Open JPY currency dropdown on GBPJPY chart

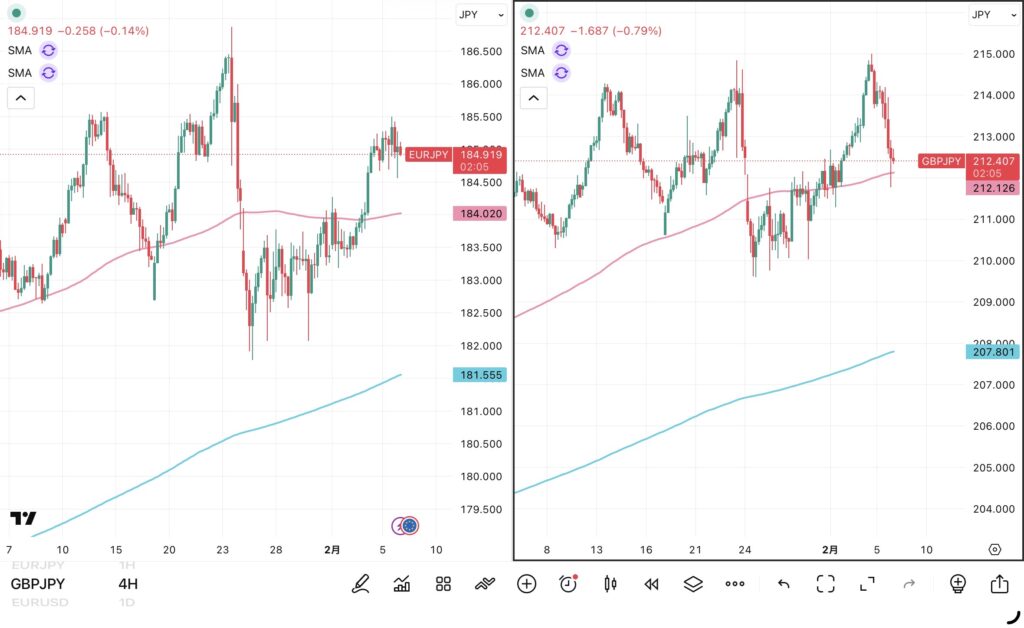(x=994, y=14)
